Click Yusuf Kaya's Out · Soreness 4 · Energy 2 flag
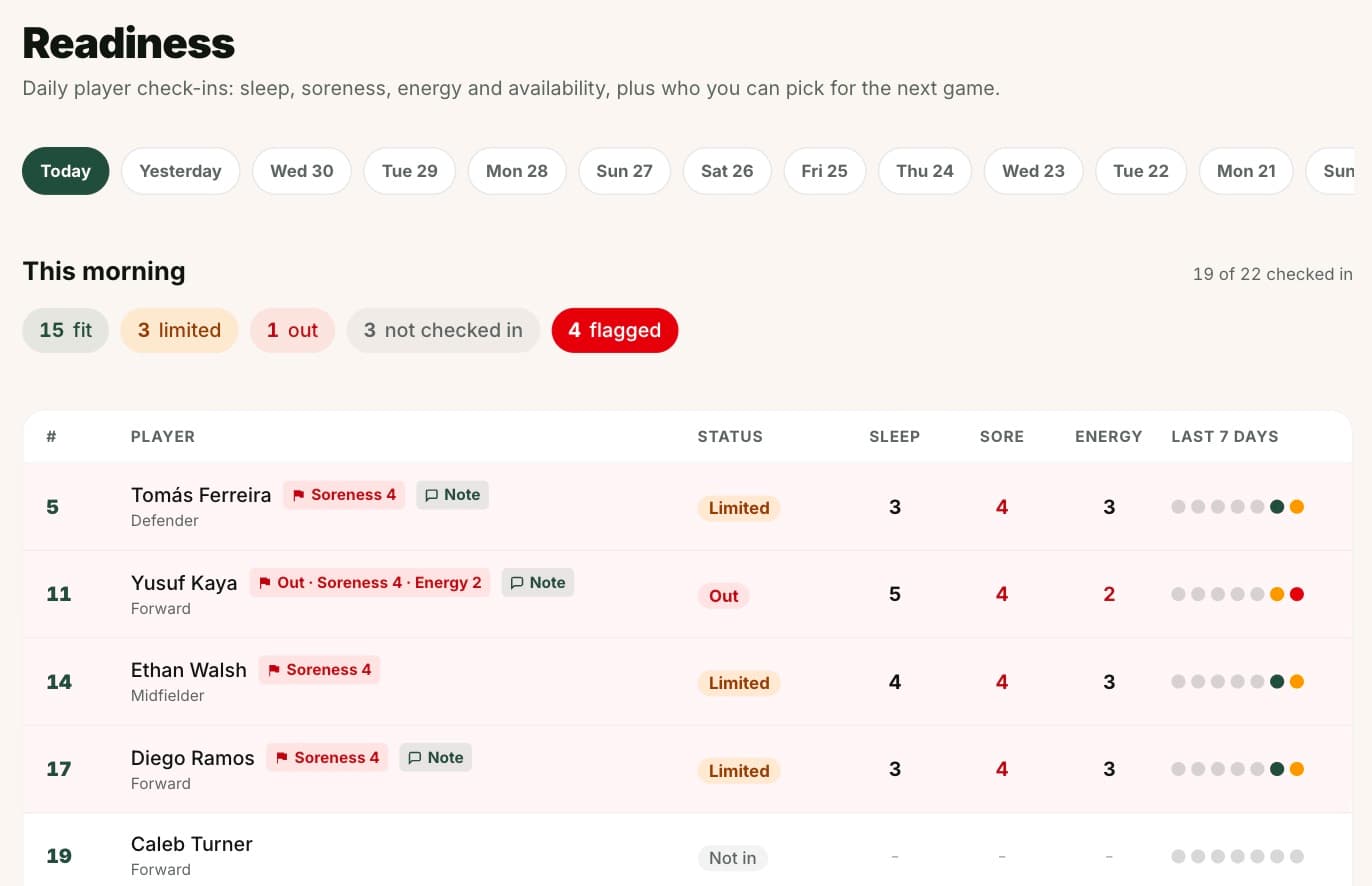1372x886 pixels. (370, 583)
